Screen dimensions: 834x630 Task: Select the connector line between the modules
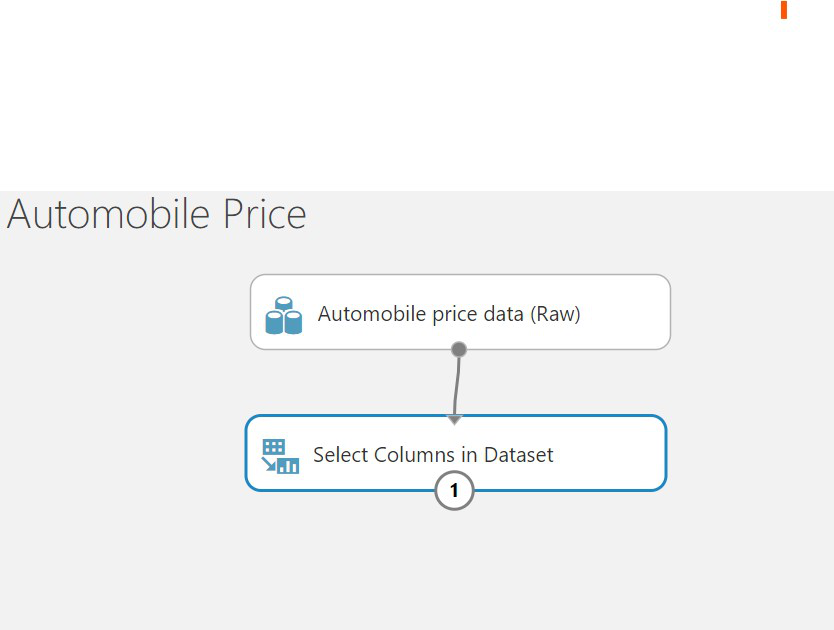(x=457, y=385)
